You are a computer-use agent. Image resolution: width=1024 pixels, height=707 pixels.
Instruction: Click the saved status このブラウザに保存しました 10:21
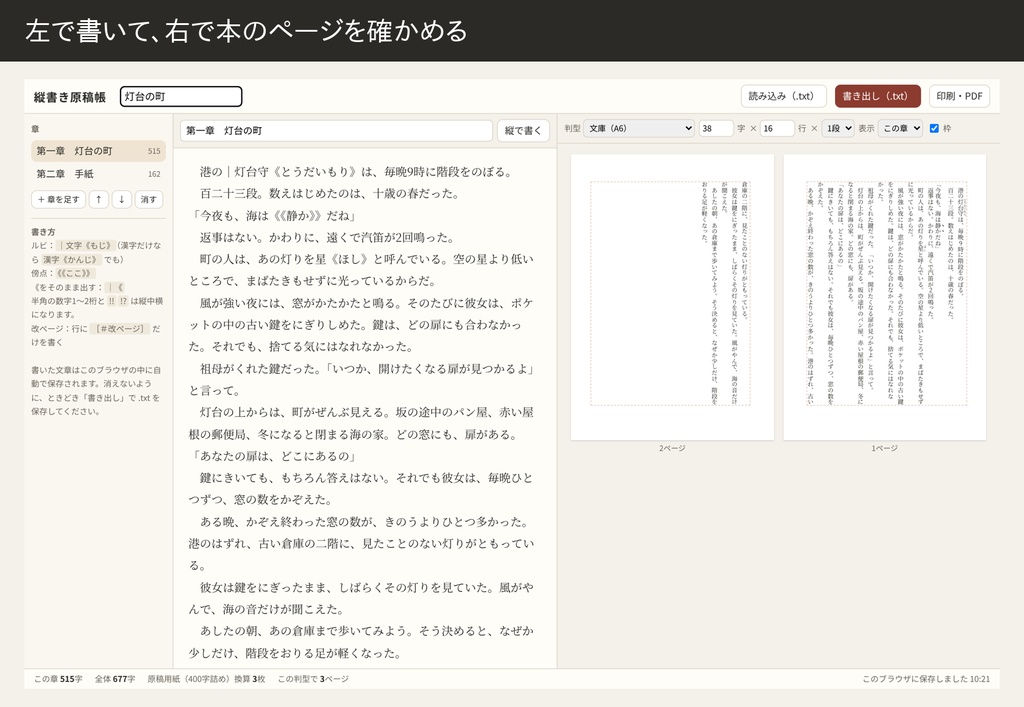[926, 679]
